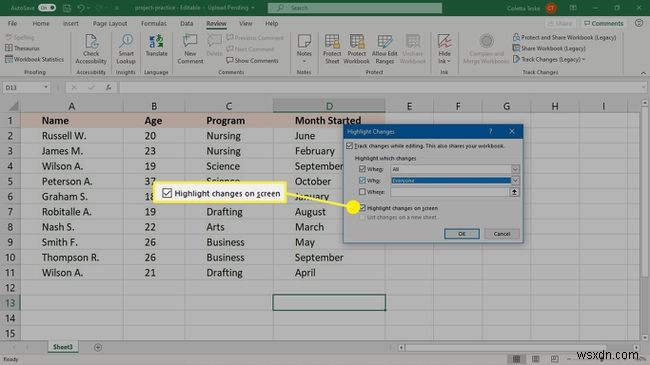Click the Where range collapse button
Screen dimensions: 650x365
pyautogui.click(x=514, y=192)
